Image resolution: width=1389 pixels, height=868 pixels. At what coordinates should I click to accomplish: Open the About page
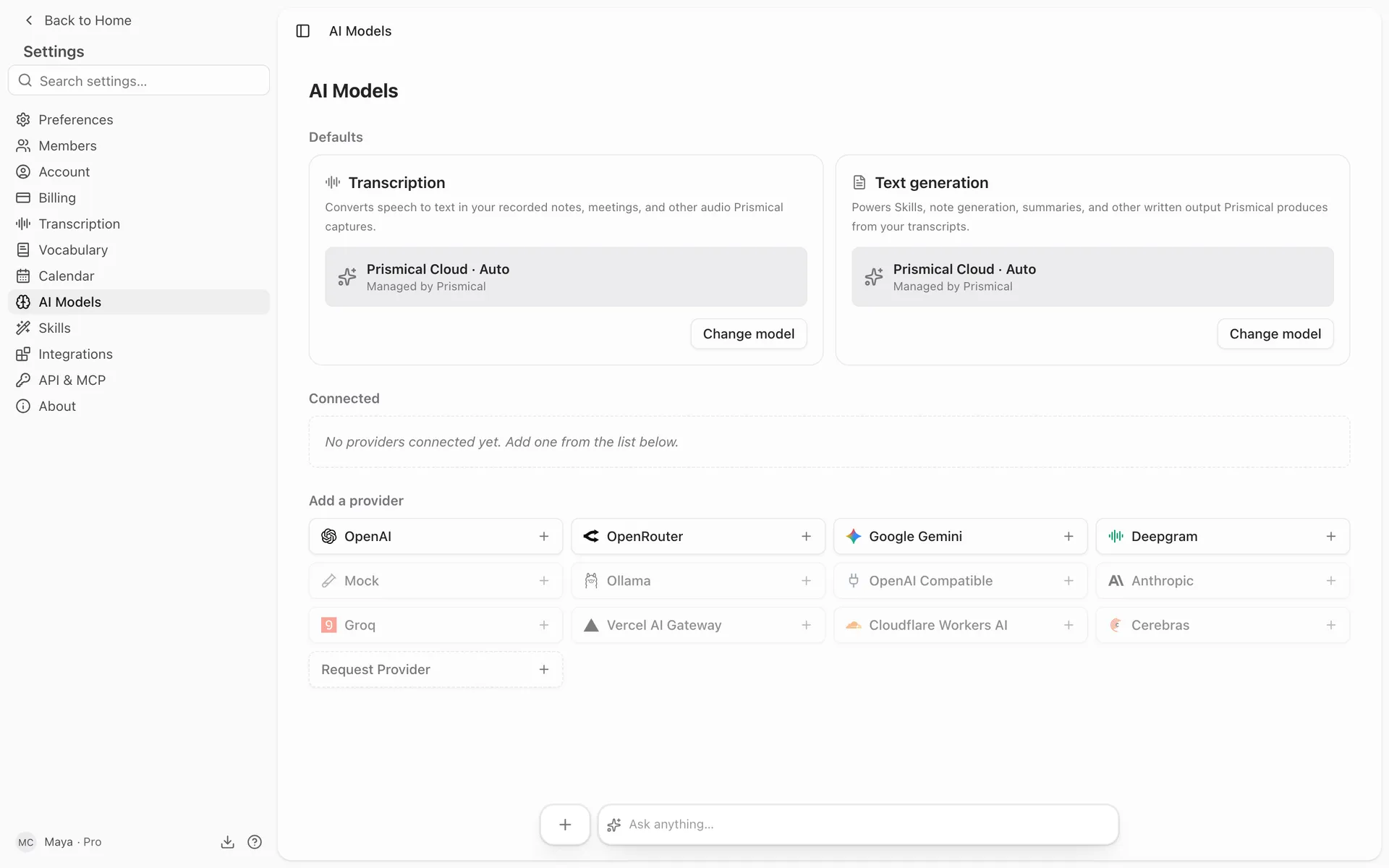pyautogui.click(x=139, y=406)
